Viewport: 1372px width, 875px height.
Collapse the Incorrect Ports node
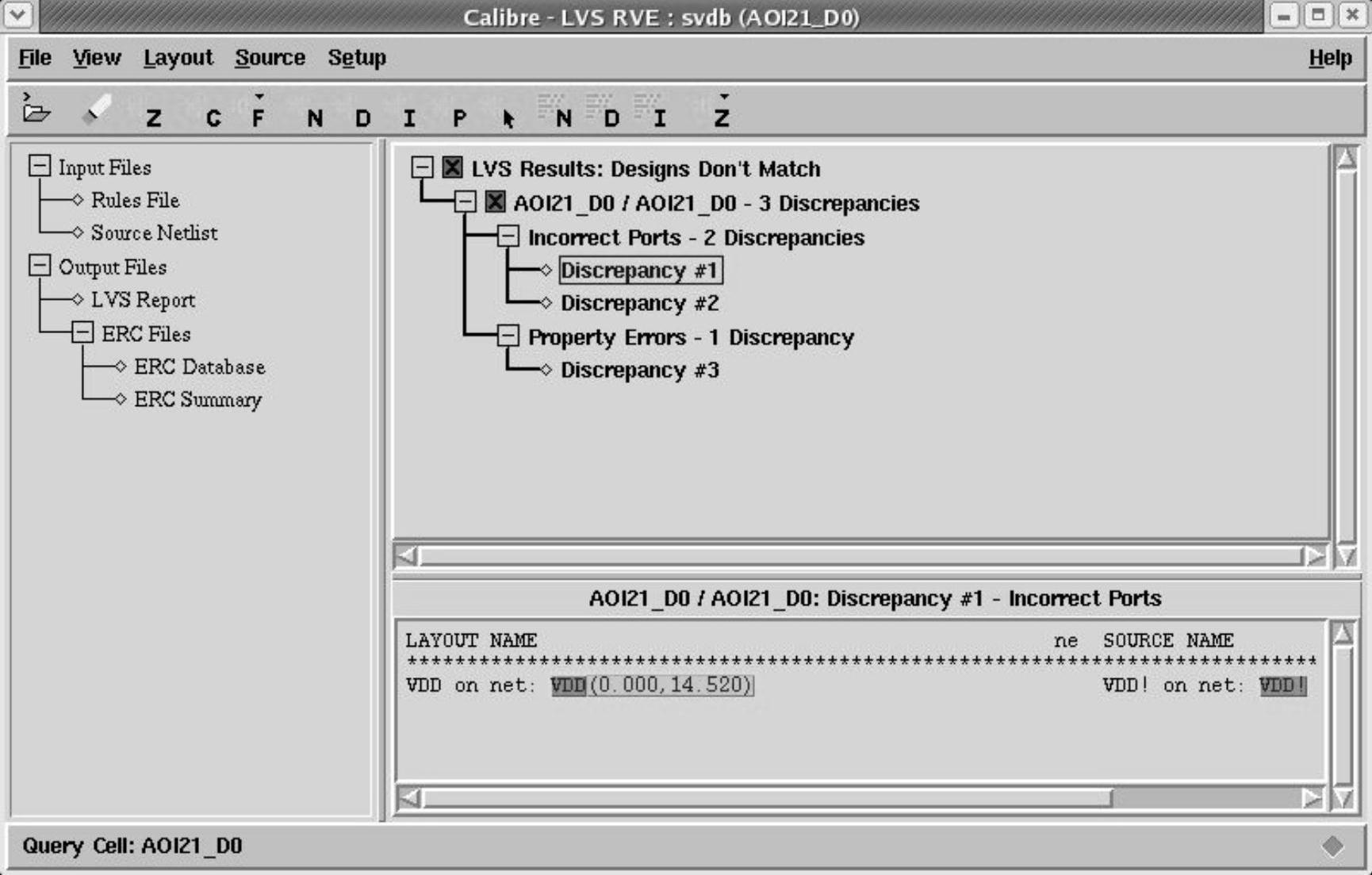[x=508, y=236]
